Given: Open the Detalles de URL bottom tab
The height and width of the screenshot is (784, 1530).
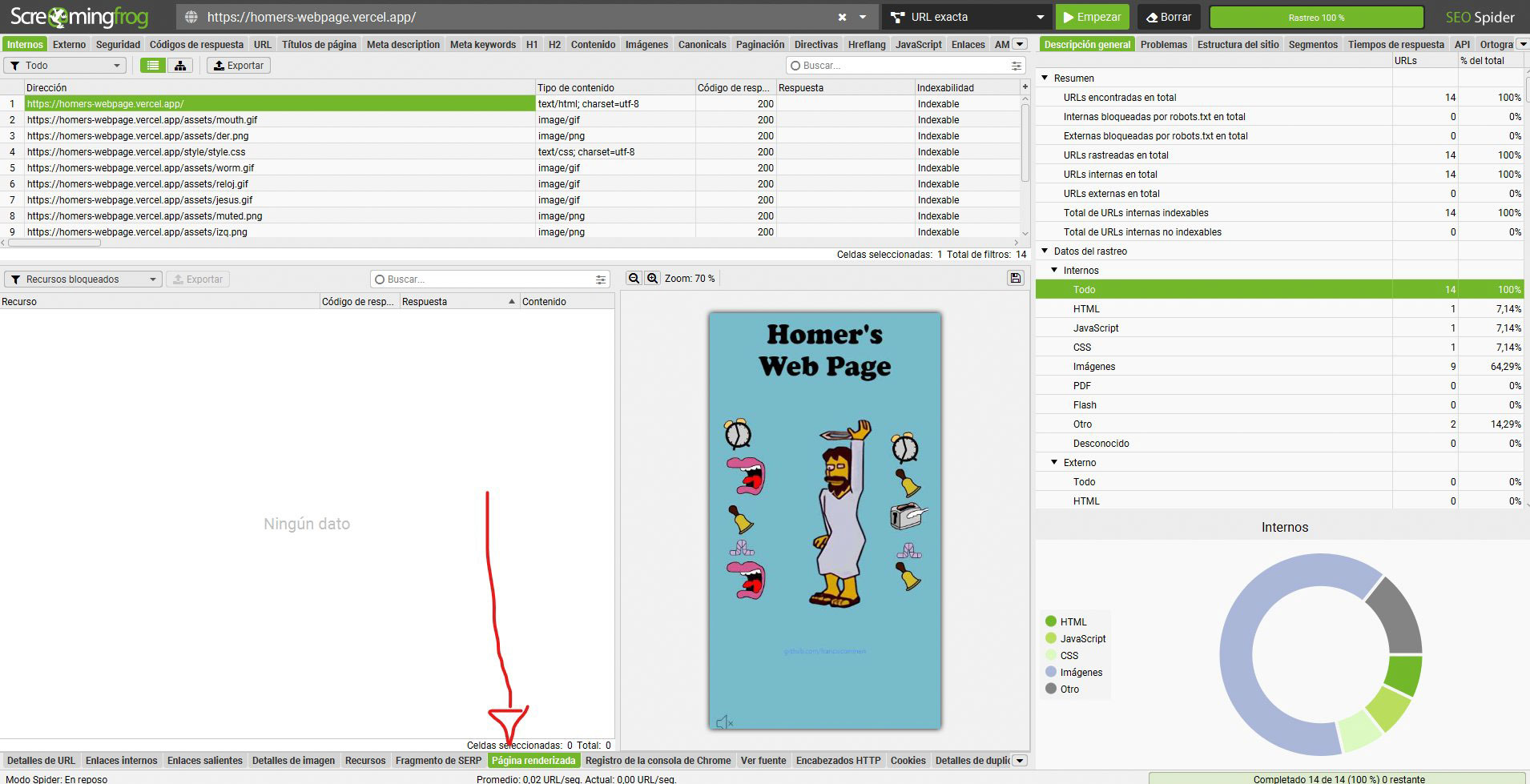Looking at the screenshot, I should 41,761.
